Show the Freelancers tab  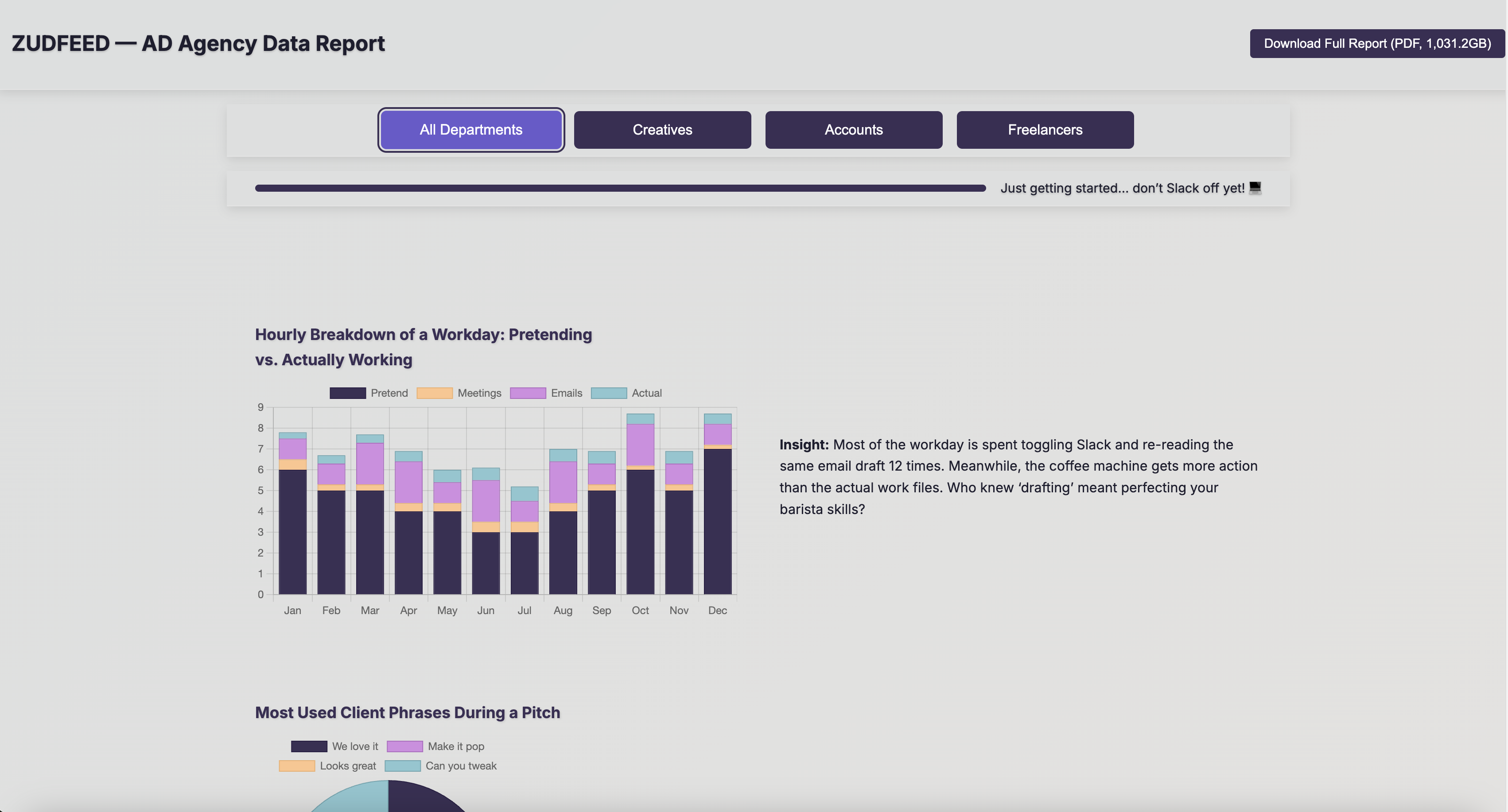[x=1045, y=130]
